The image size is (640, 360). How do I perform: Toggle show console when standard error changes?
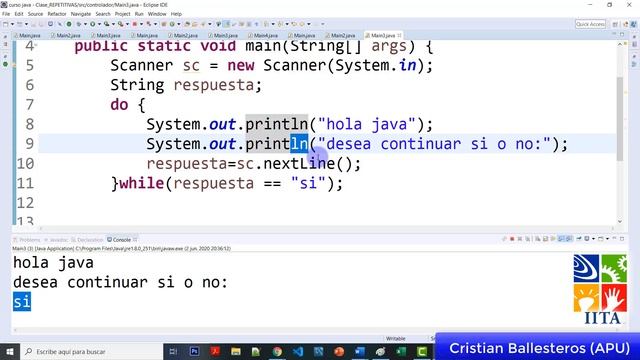tap(569, 239)
